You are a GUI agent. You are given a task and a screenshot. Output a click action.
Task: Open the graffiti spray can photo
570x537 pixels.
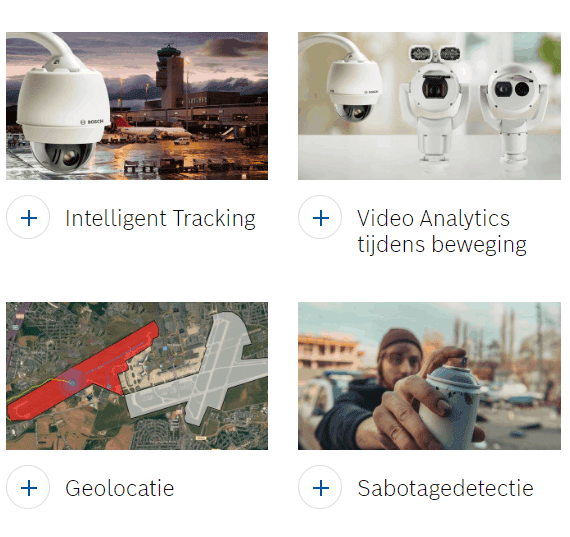click(429, 376)
